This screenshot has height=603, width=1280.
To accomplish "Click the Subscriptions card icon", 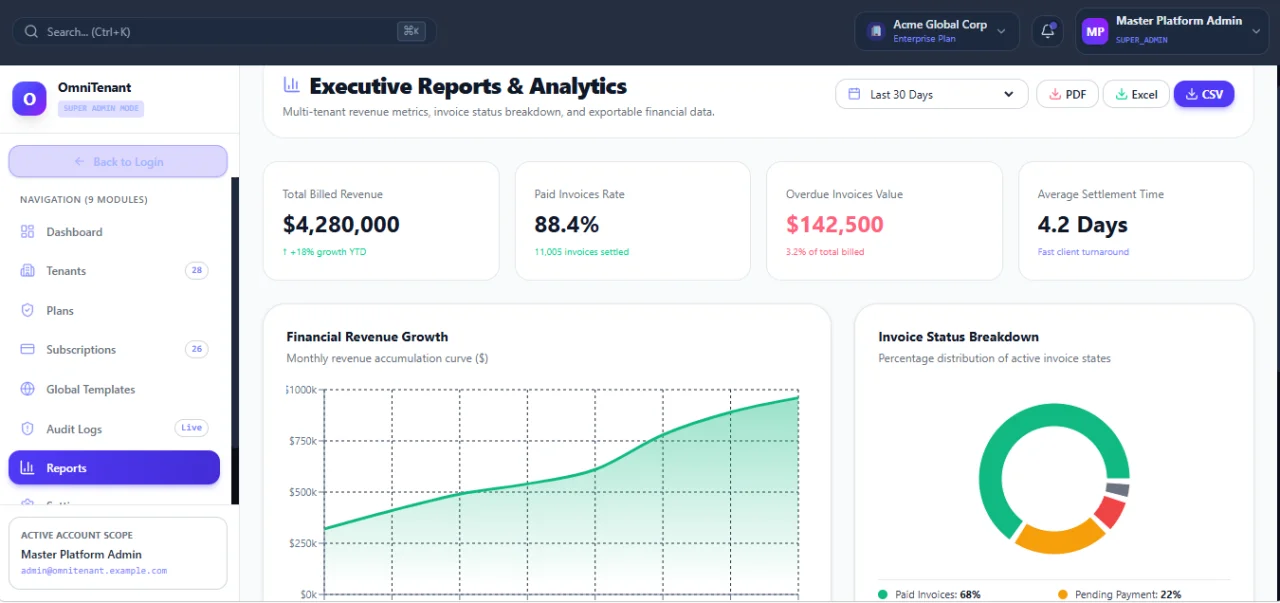I will 27,350.
